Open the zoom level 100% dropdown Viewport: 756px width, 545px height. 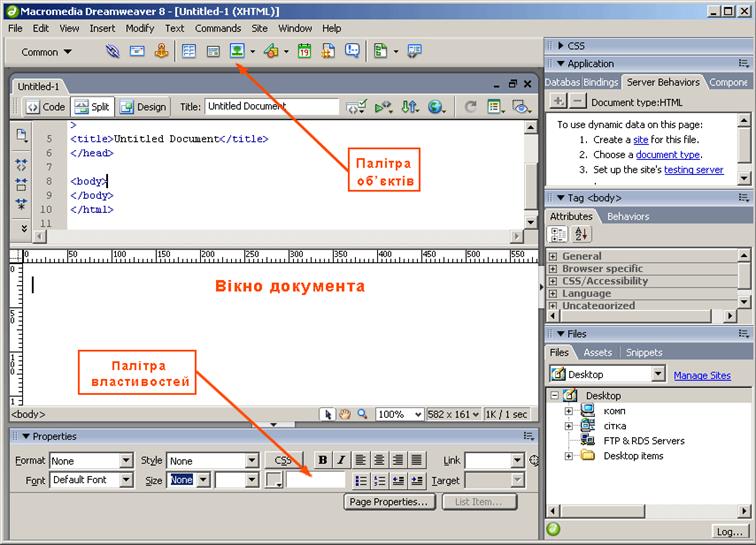click(x=418, y=414)
